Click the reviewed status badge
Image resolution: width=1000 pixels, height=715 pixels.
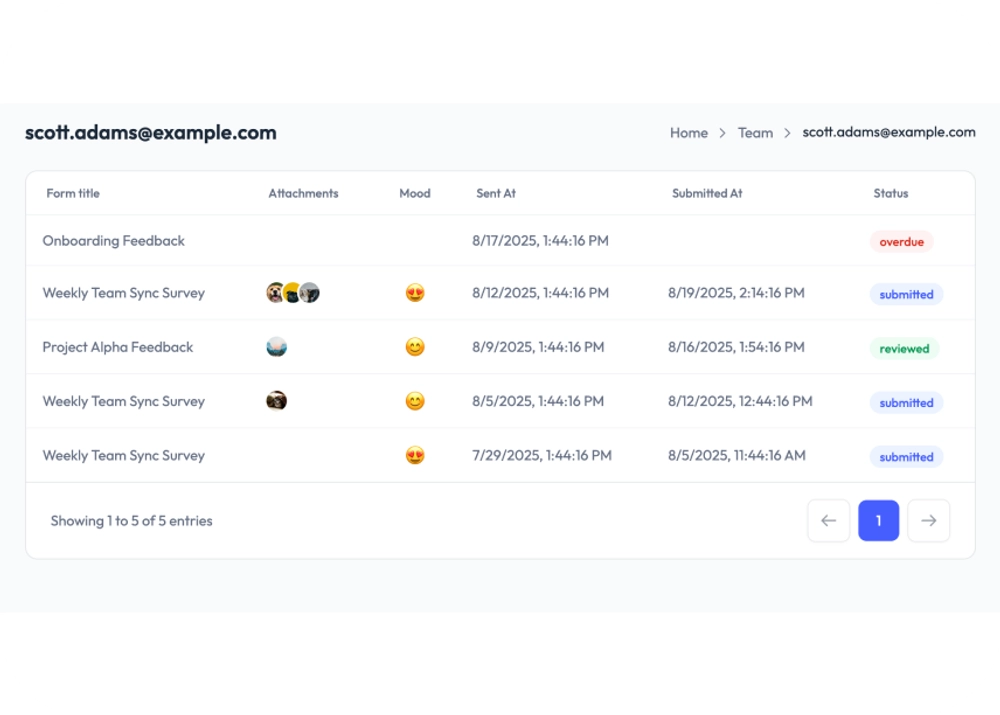pyautogui.click(x=904, y=349)
